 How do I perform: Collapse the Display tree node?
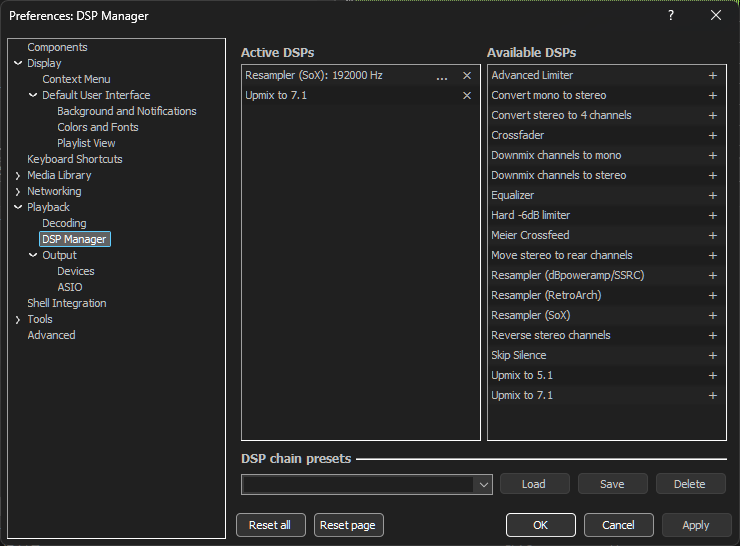[x=18, y=63]
